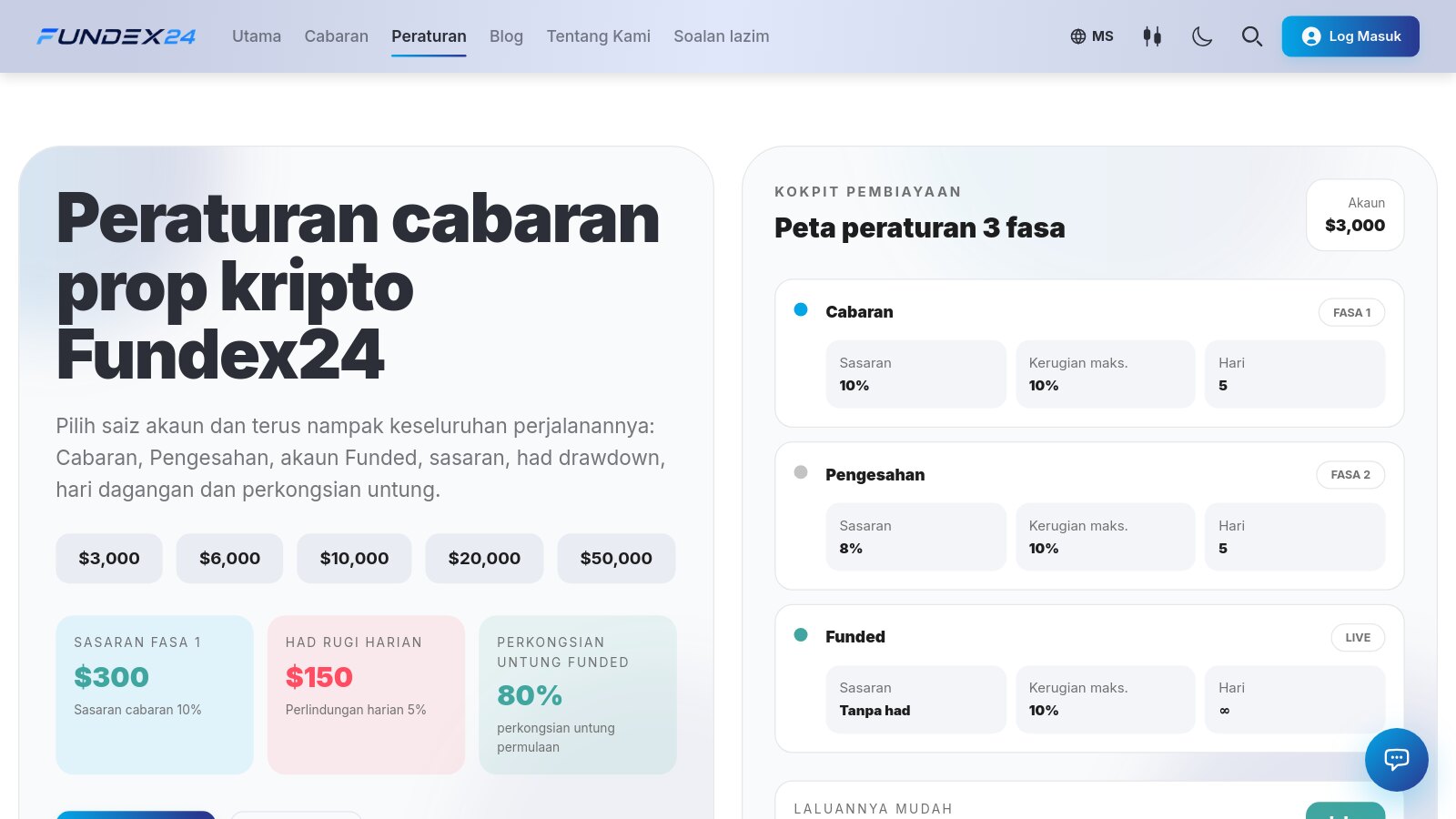Click Pengesahan Hari 5 cell

tap(1295, 537)
